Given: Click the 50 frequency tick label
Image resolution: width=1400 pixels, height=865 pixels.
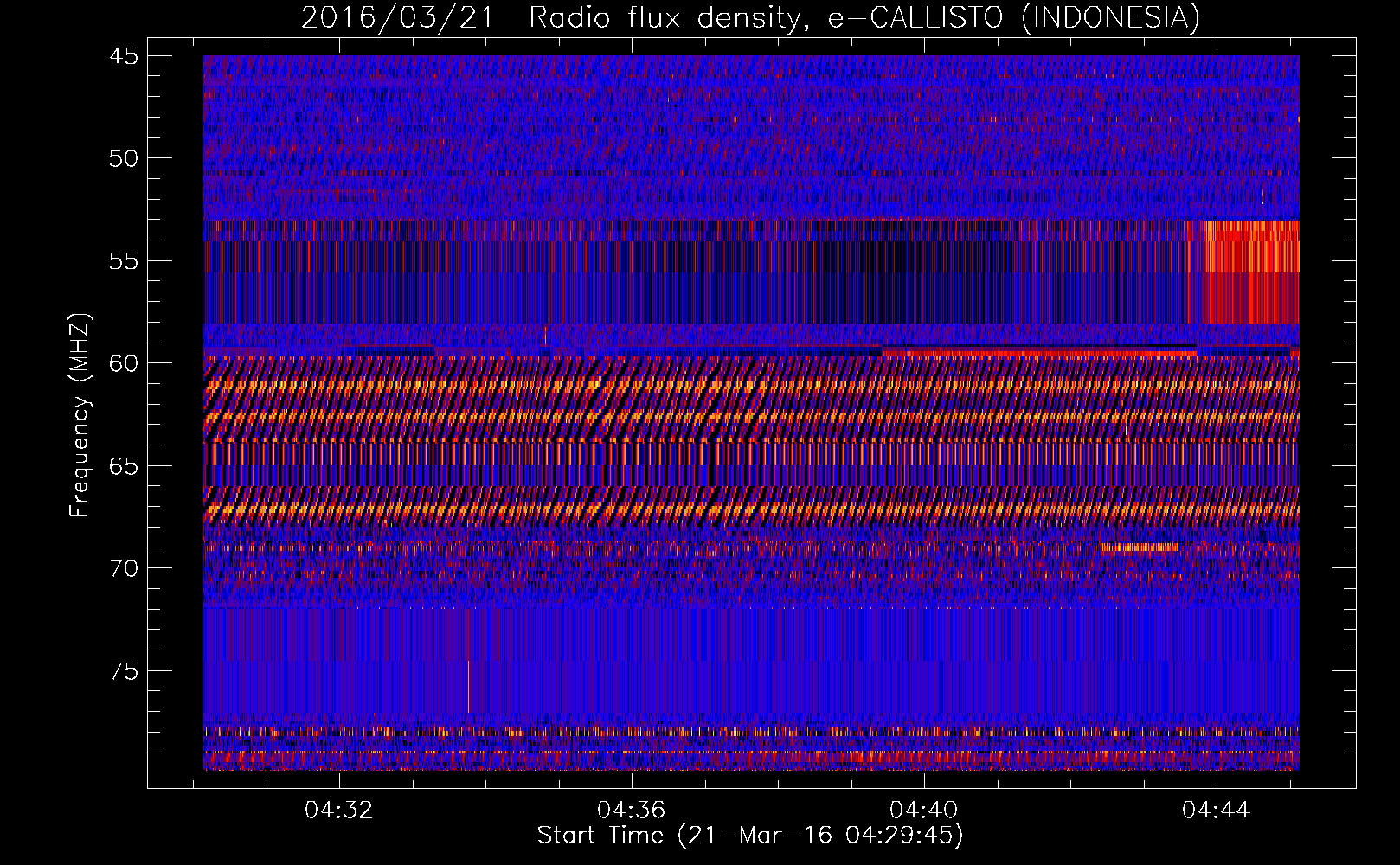Looking at the screenshot, I should click(x=123, y=158).
